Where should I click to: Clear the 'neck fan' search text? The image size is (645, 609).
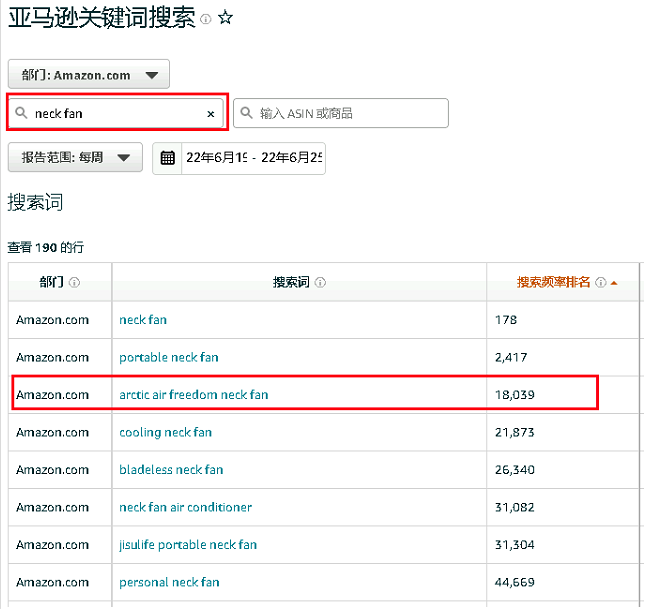coord(210,114)
